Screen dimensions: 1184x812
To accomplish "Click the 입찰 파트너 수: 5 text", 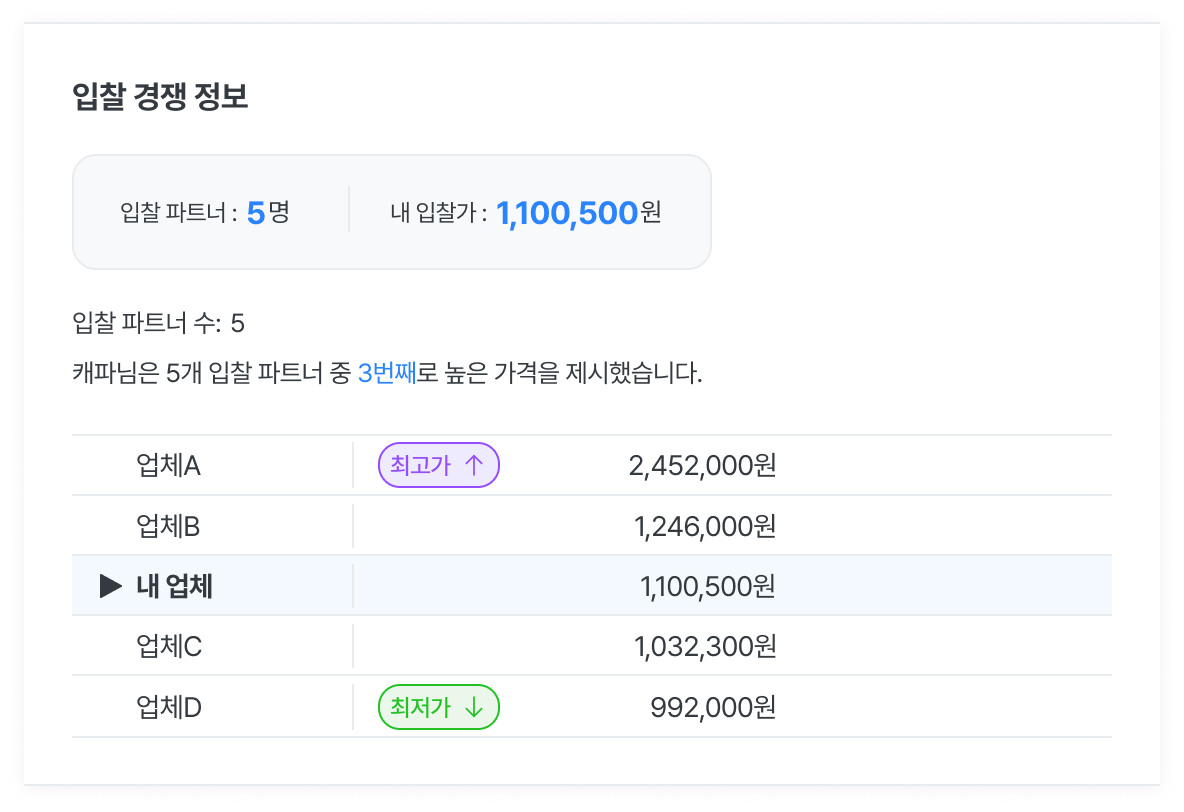I will point(159,323).
